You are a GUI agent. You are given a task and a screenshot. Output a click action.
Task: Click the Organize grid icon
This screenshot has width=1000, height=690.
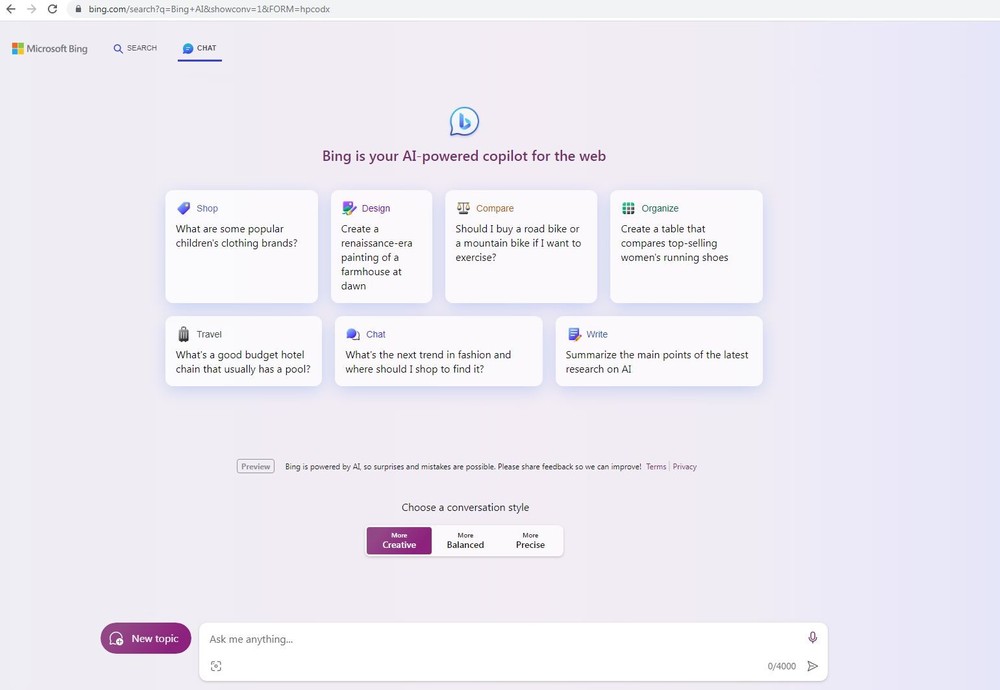tap(628, 208)
